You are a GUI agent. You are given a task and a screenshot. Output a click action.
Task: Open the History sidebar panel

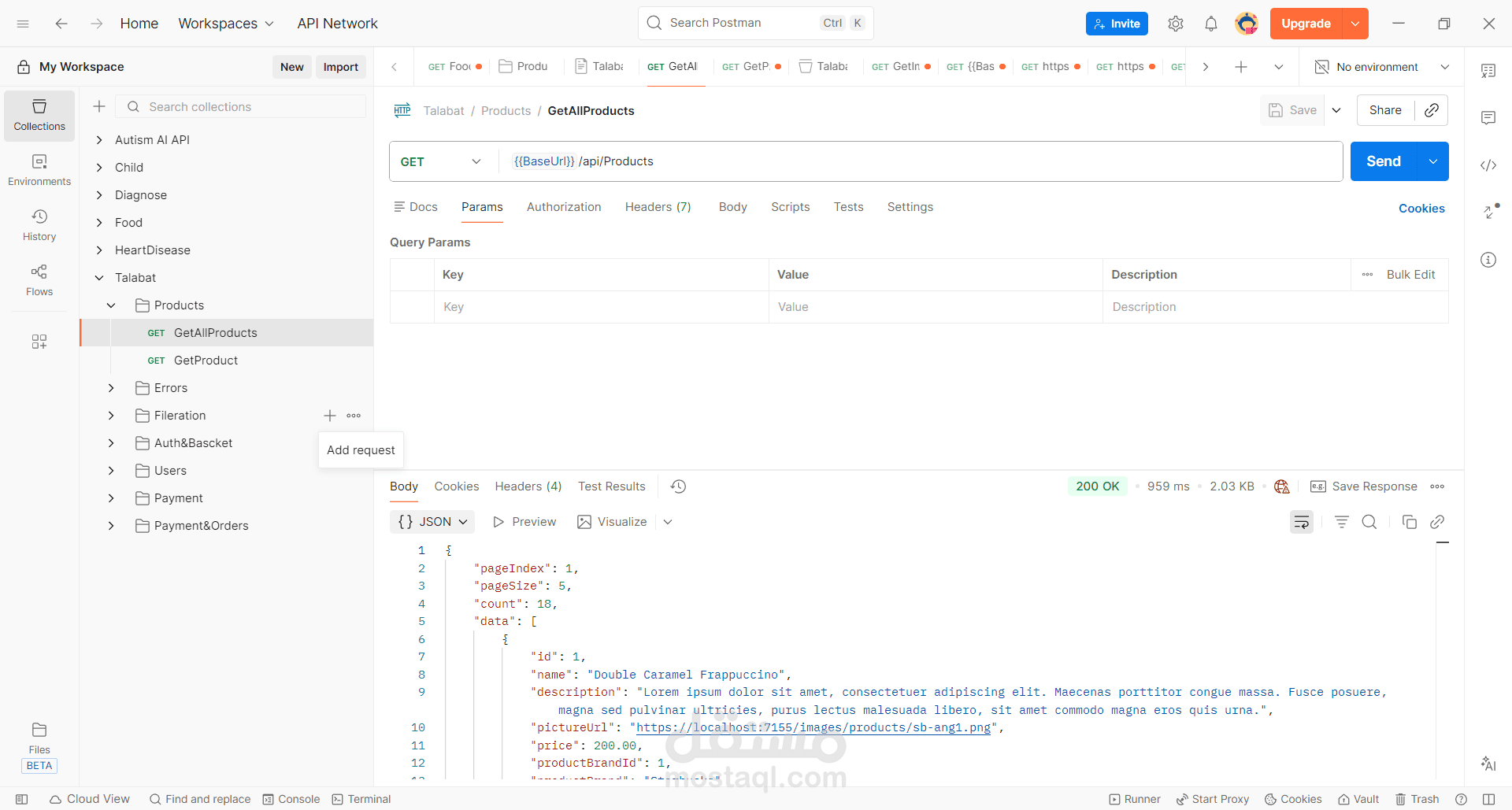(39, 225)
